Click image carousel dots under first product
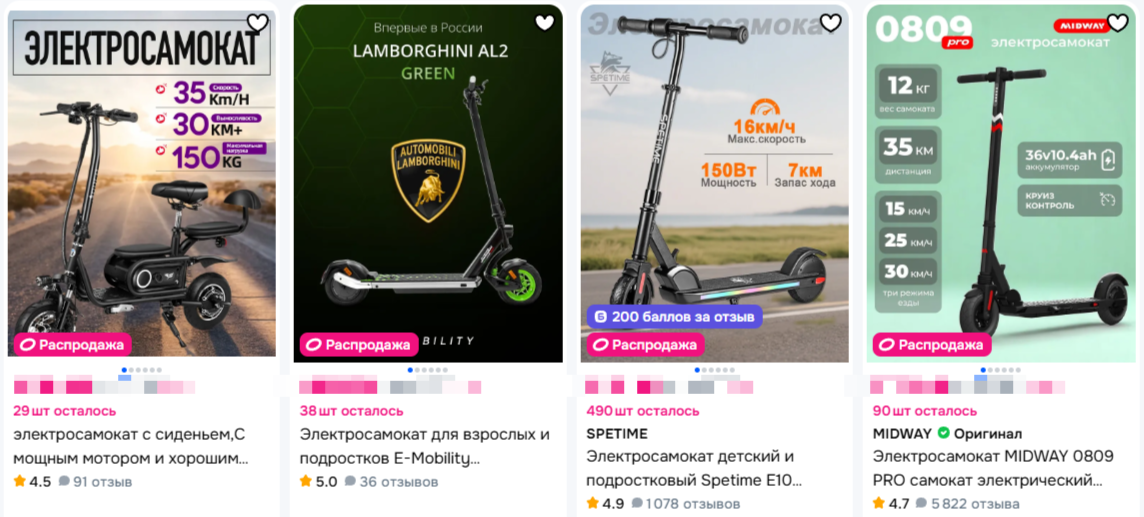Screen dimensions: 1144x517 [x=142, y=370]
